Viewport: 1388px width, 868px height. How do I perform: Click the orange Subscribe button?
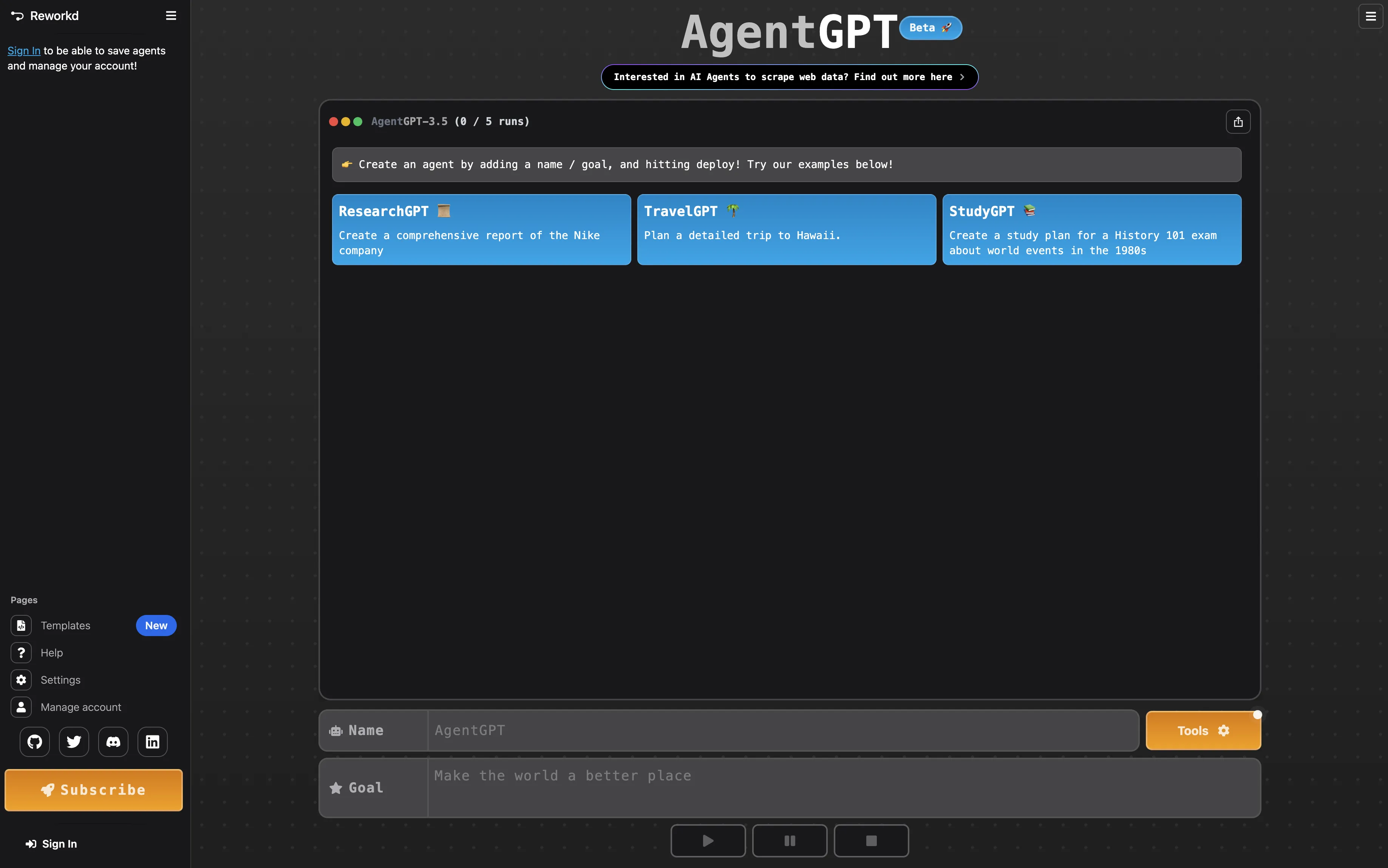[94, 790]
